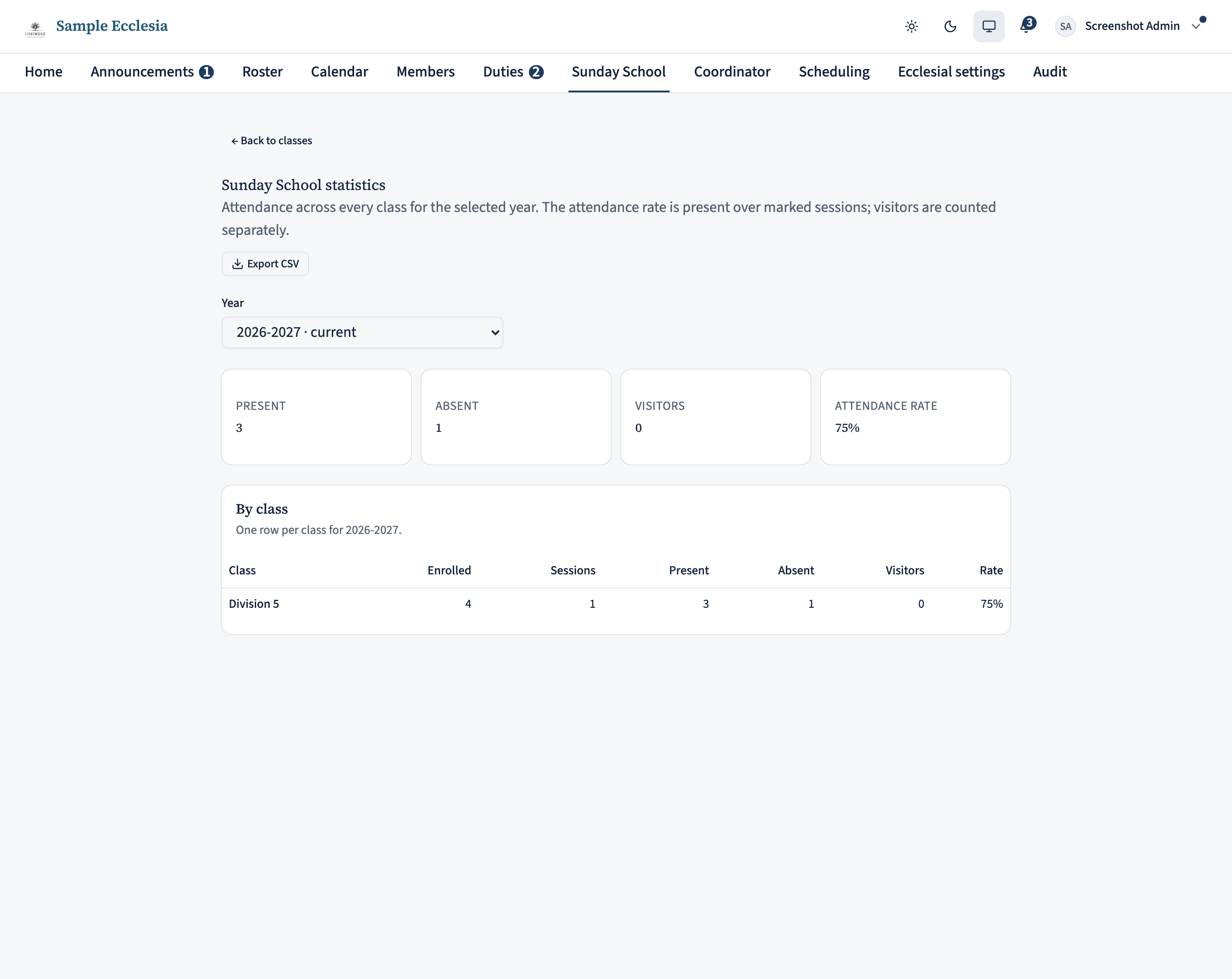Switch to light theme sun icon
This screenshot has width=1232, height=979.
tap(911, 26)
